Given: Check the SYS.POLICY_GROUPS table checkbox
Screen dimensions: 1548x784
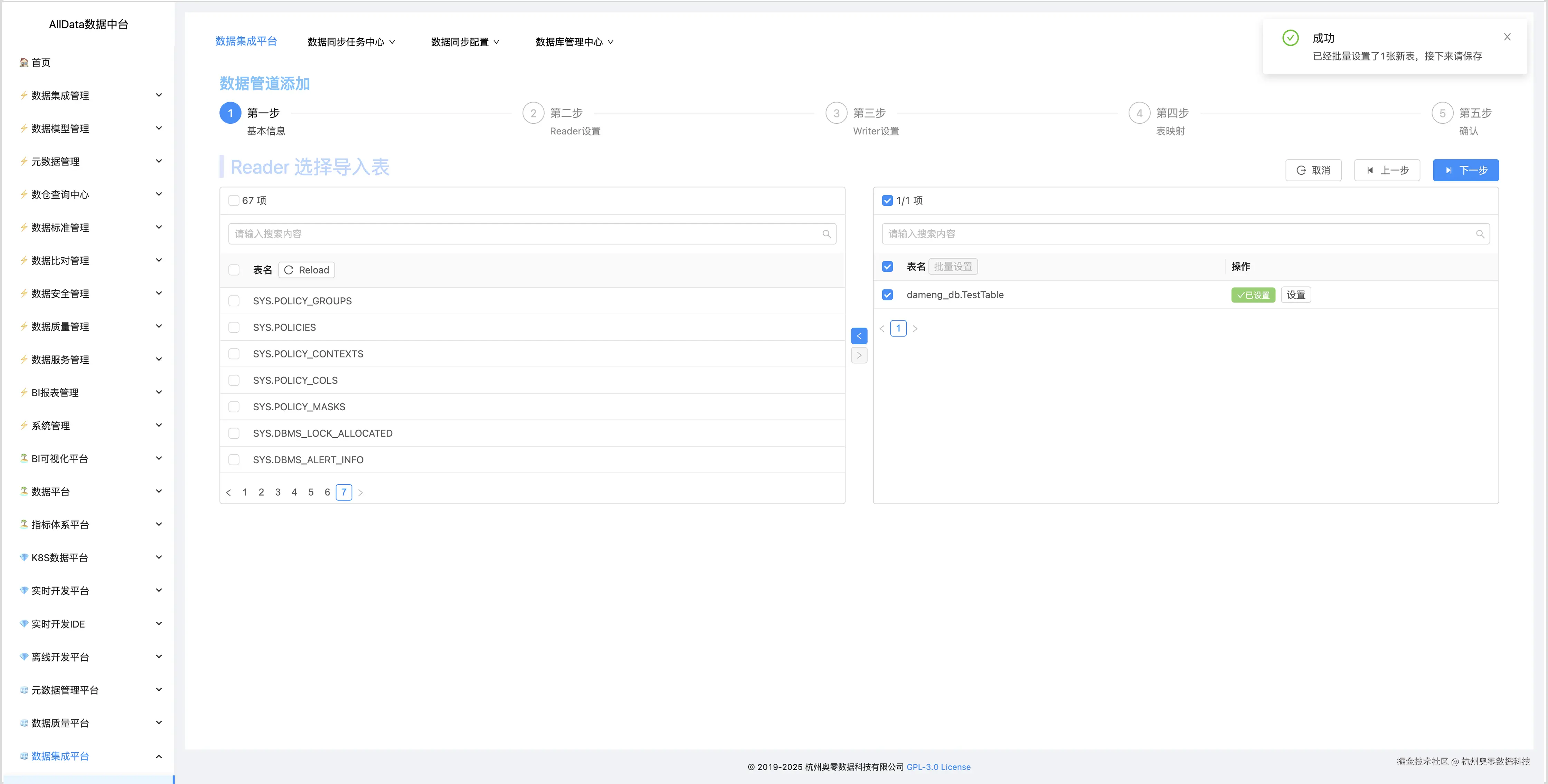Looking at the screenshot, I should (234, 301).
